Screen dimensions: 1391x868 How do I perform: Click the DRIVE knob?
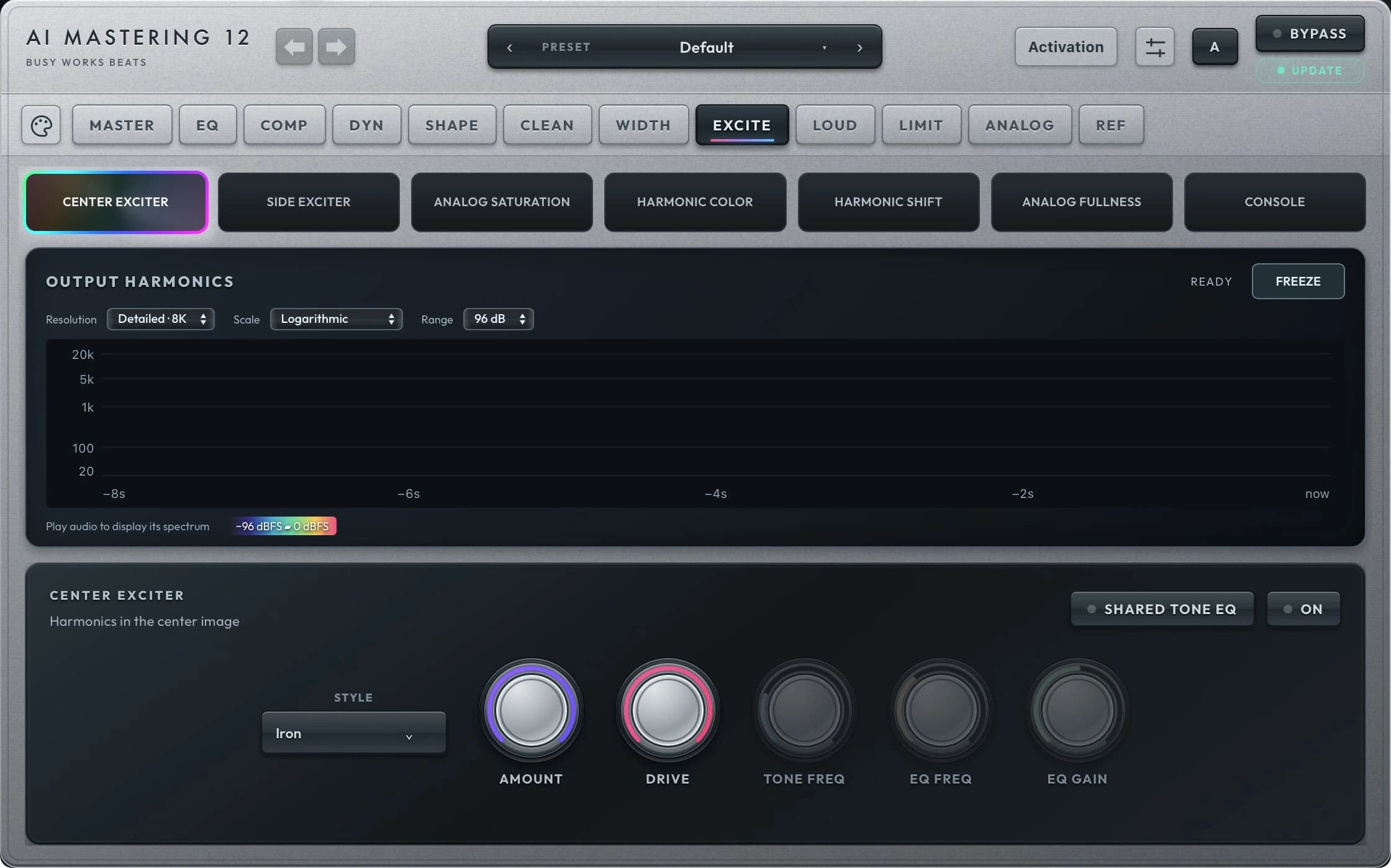[668, 710]
